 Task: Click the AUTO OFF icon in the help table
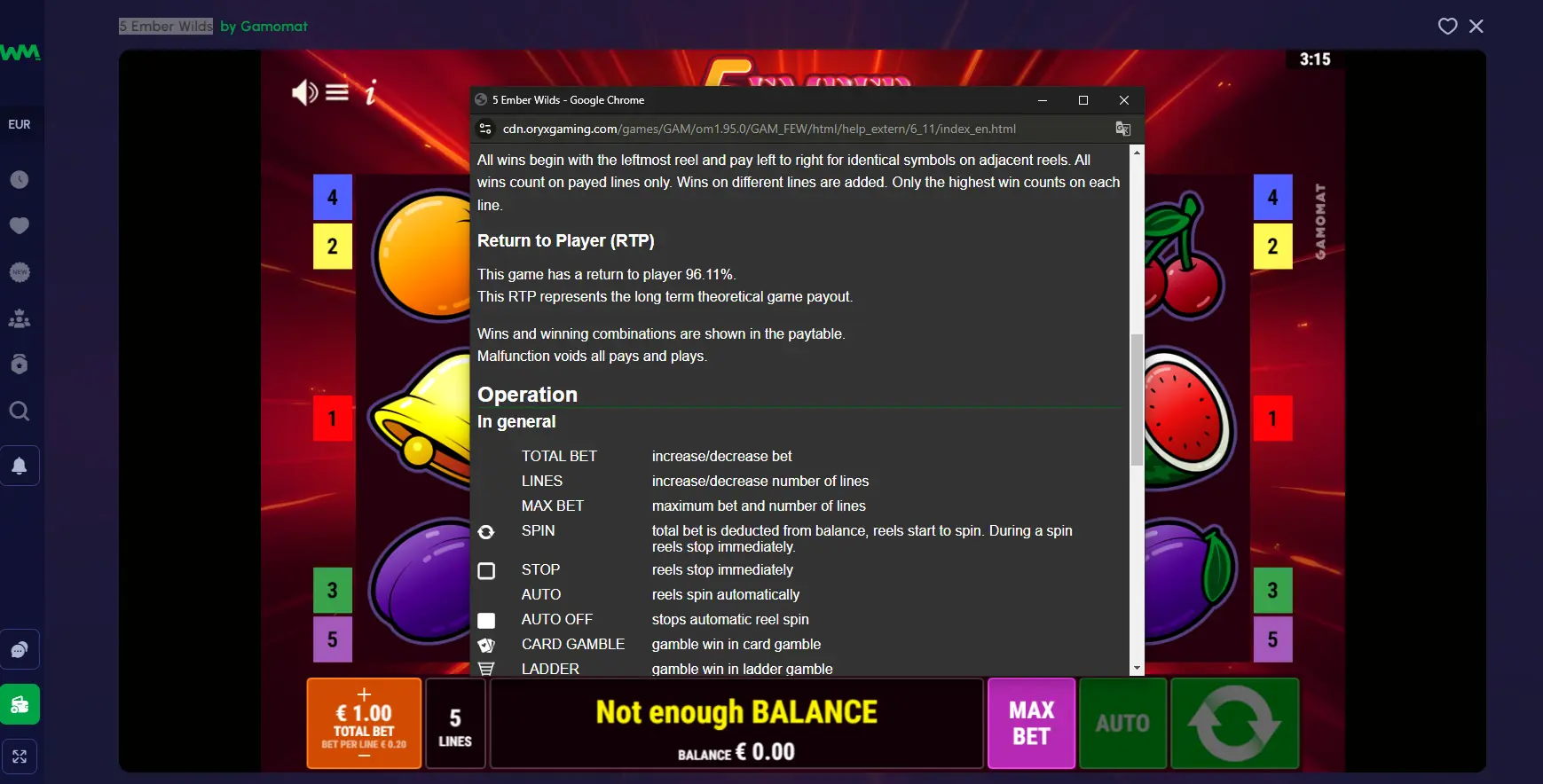tap(486, 621)
